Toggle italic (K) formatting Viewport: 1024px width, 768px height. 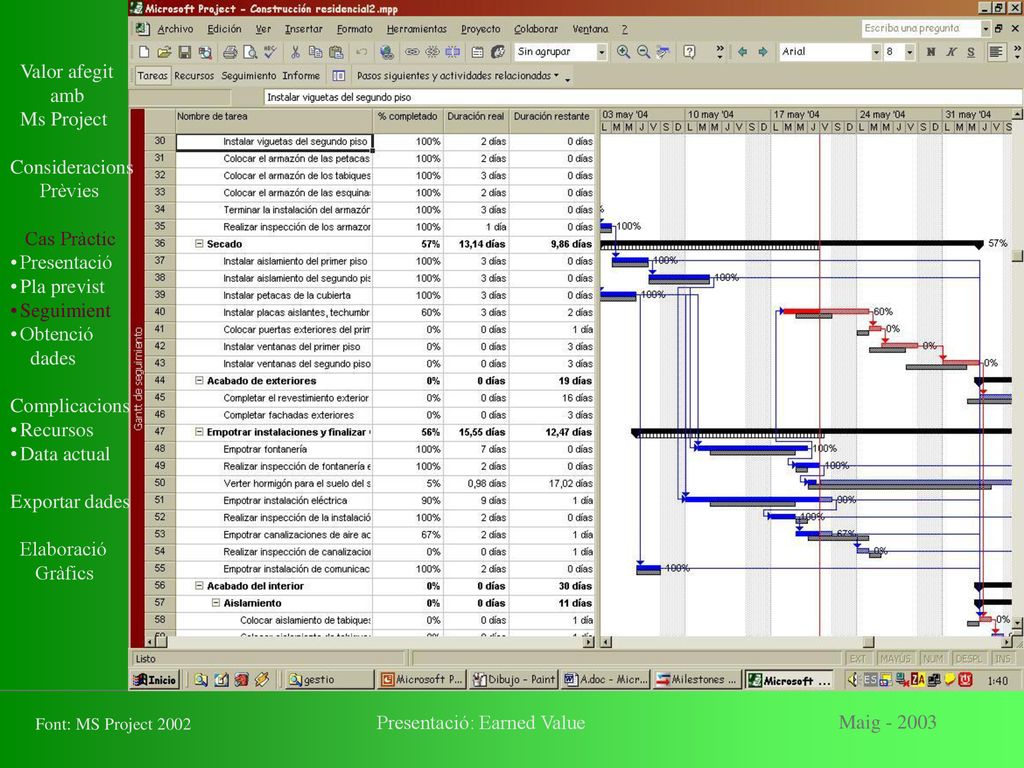click(952, 52)
